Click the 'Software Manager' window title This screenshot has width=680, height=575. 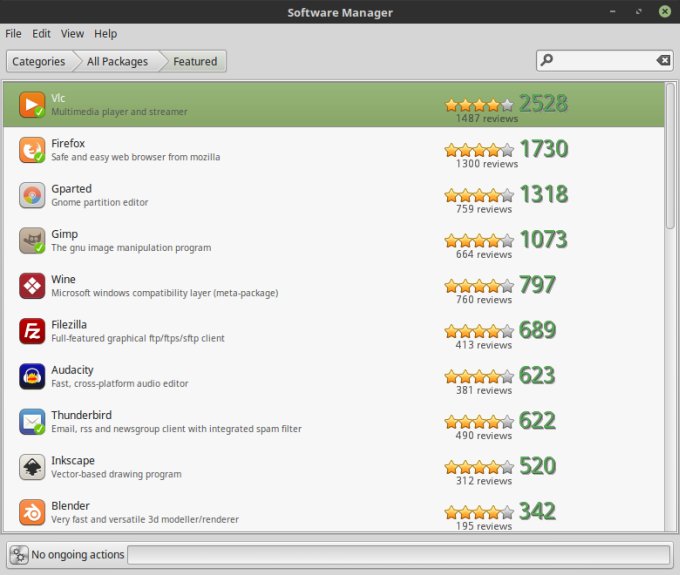click(340, 13)
